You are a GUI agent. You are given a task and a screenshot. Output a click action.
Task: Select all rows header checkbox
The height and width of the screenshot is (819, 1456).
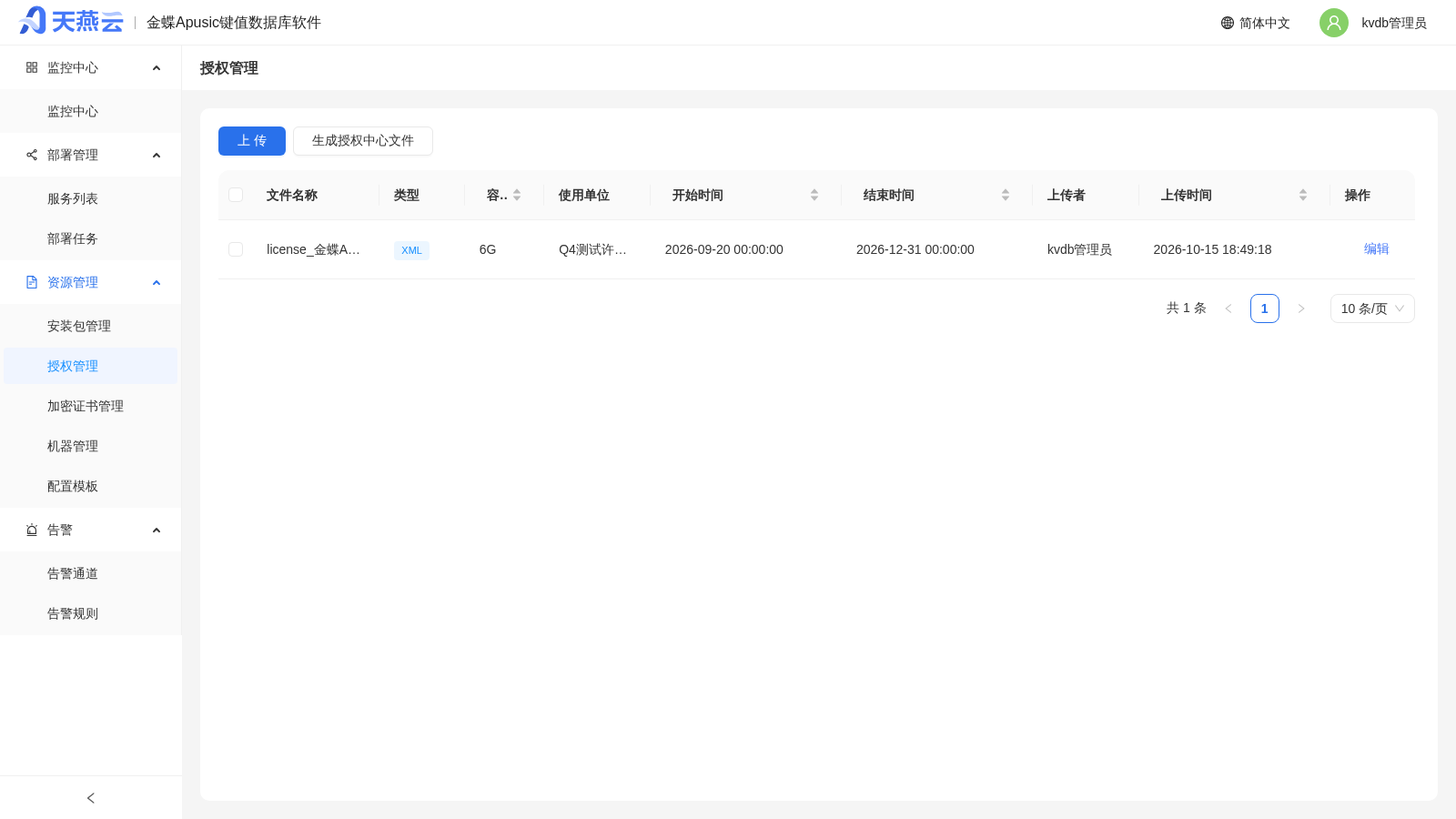point(236,195)
